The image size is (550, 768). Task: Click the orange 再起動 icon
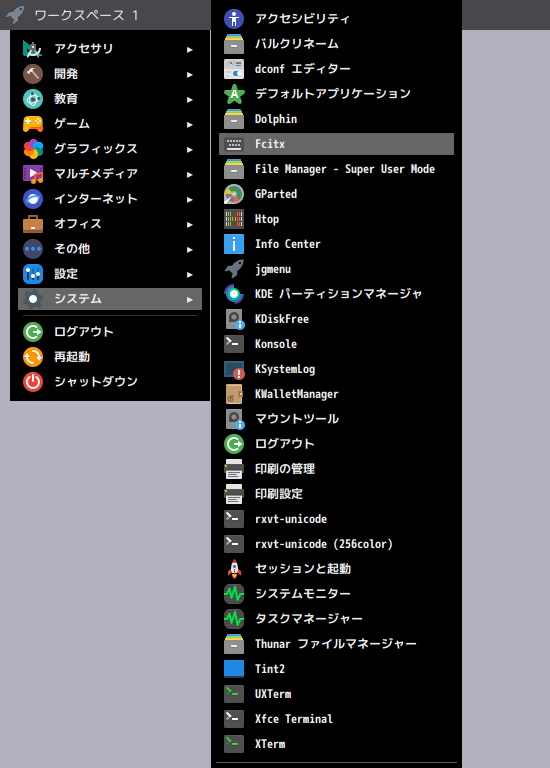click(33, 357)
